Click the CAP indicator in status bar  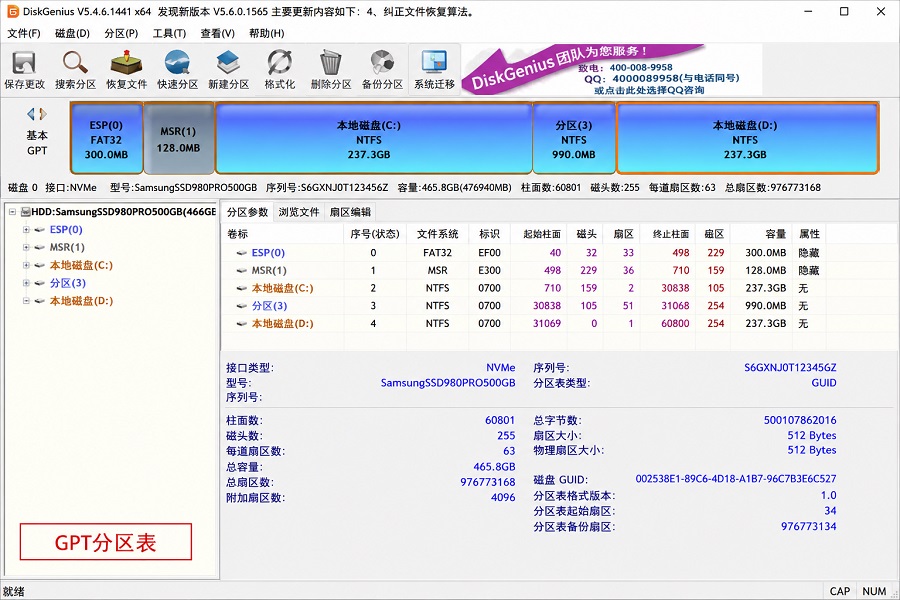click(840, 591)
